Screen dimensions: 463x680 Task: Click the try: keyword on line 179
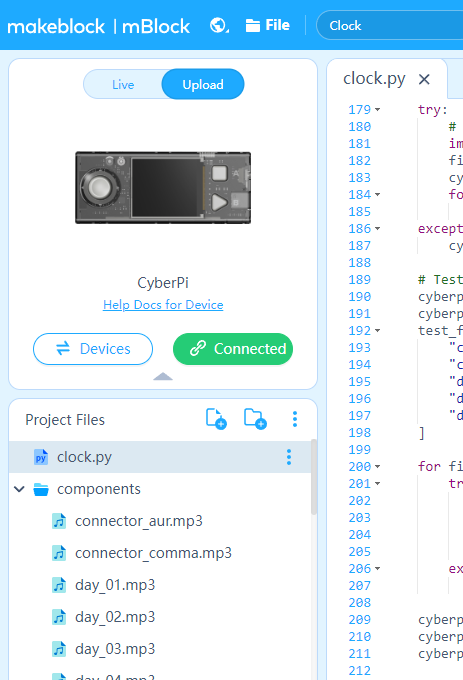tap(432, 110)
